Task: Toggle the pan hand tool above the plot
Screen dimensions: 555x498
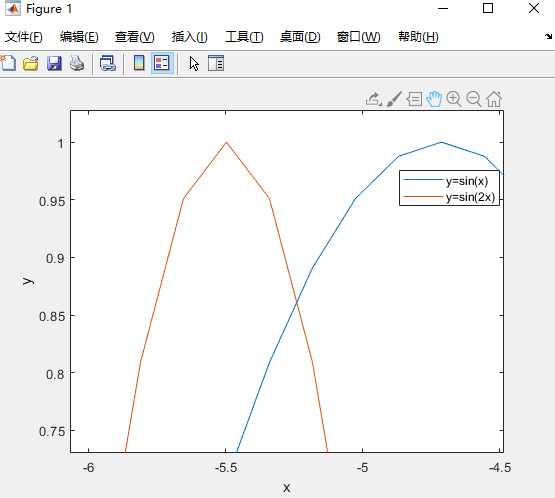Action: click(x=434, y=99)
